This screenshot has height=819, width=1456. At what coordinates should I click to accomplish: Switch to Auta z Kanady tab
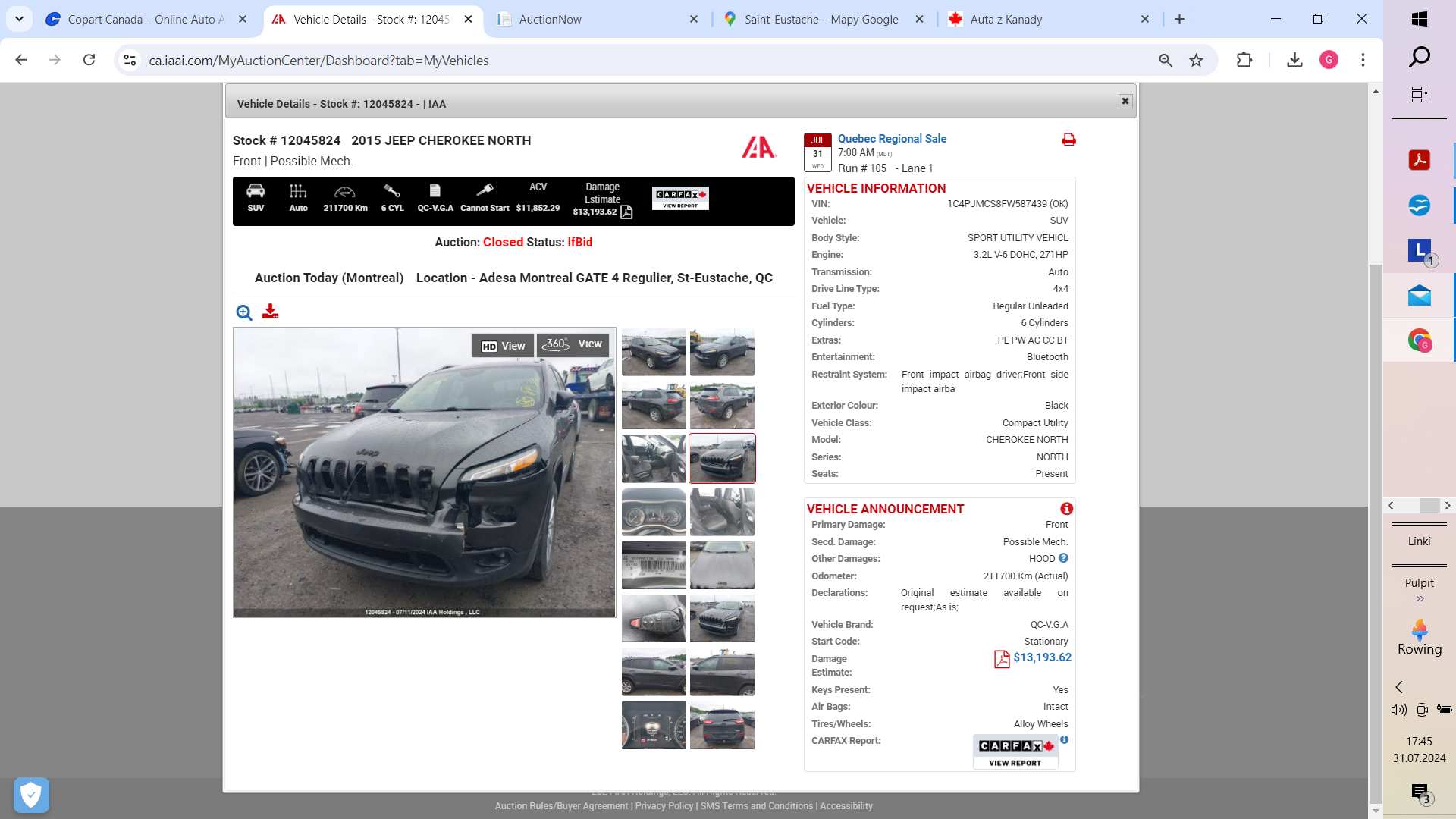(1048, 20)
